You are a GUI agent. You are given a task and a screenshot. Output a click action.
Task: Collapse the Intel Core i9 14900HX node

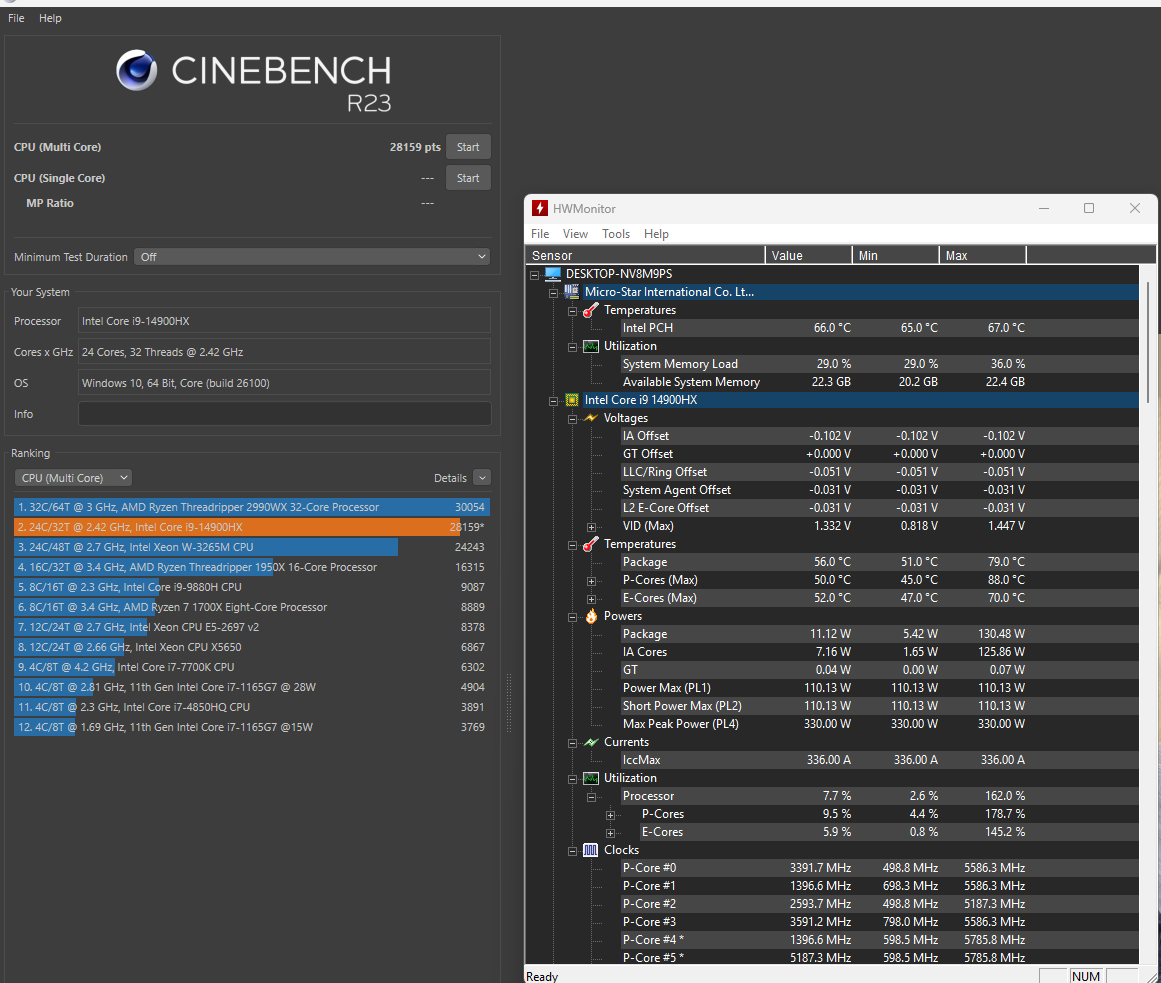(553, 401)
